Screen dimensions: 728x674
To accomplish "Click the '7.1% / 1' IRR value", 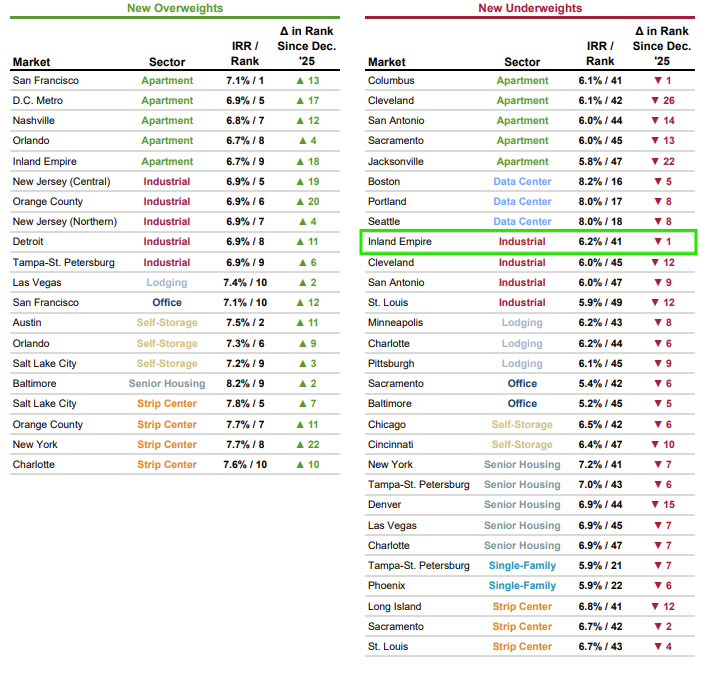I will pos(245,80).
